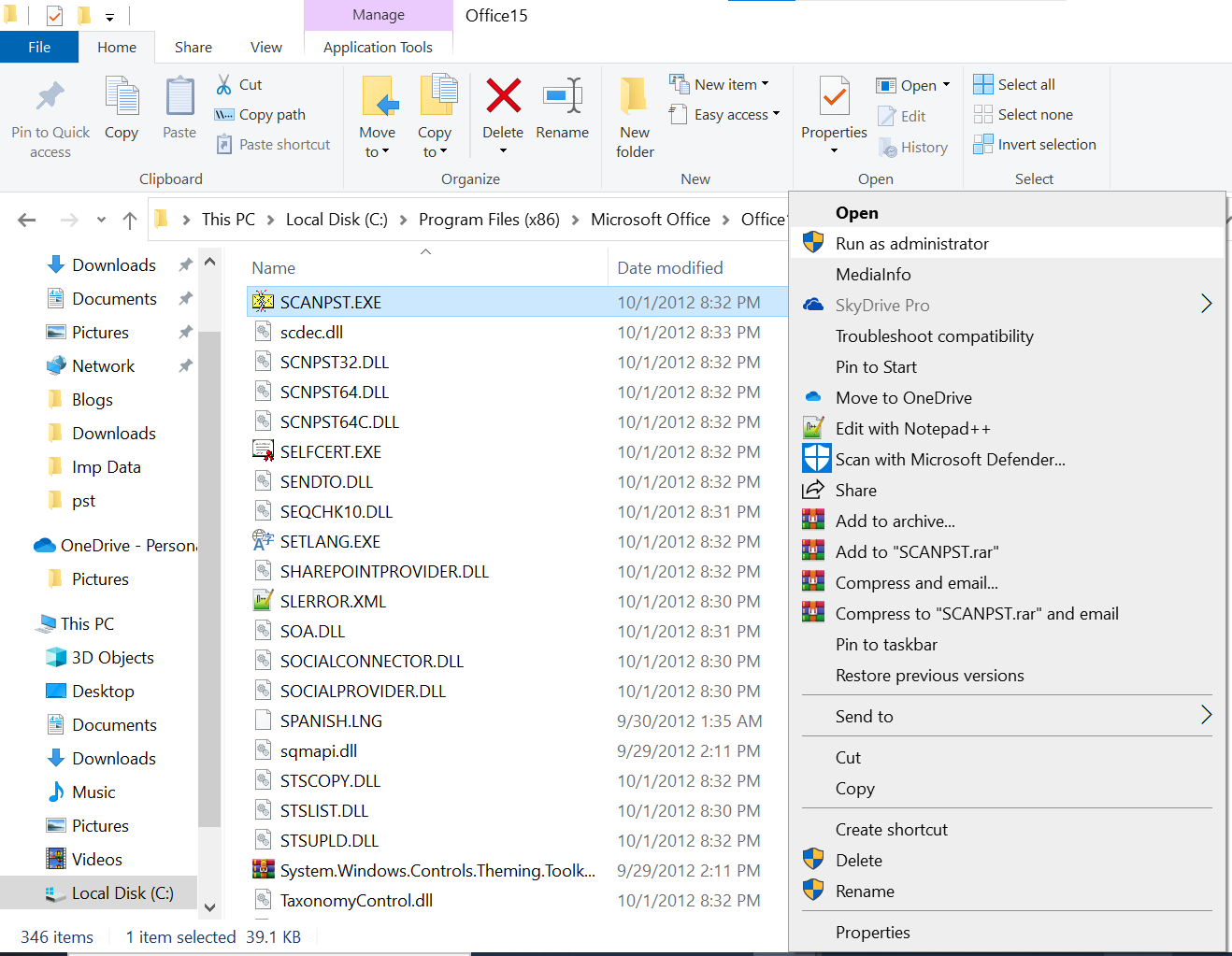Expand the Send to submenu arrow
This screenshot has width=1232, height=956.
(x=1206, y=715)
